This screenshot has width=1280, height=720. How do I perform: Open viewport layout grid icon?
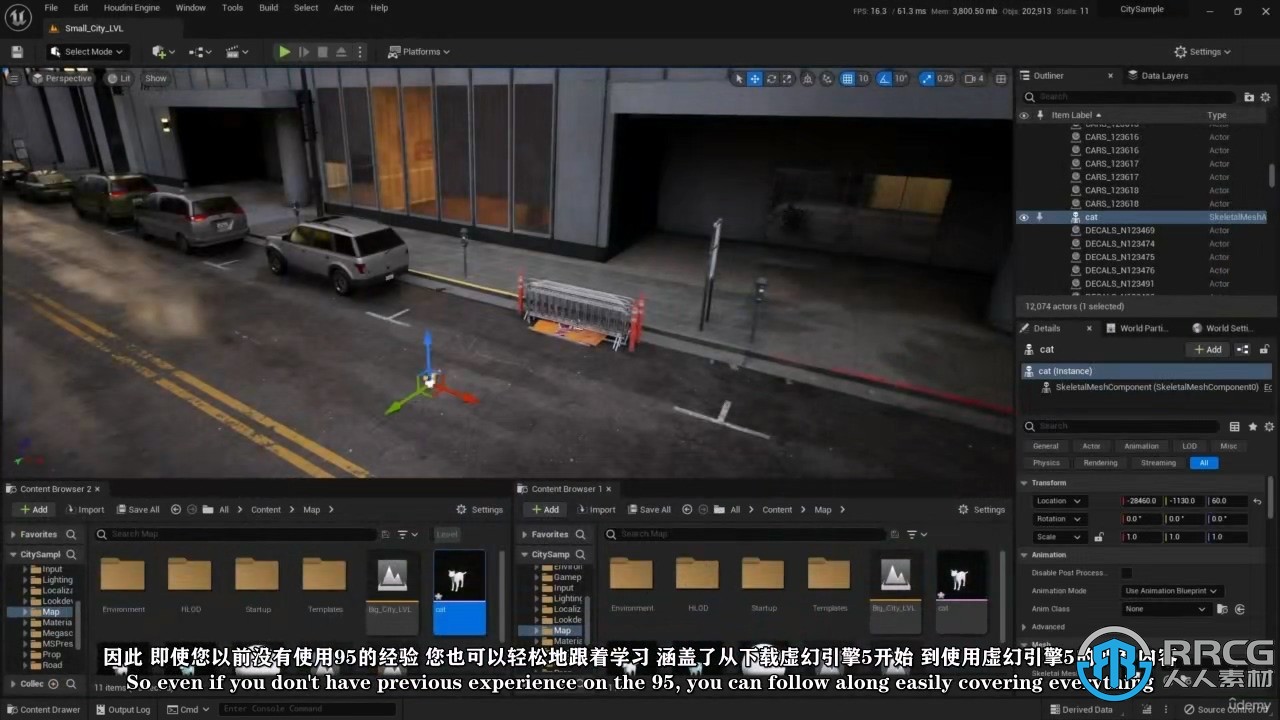(x=1001, y=78)
